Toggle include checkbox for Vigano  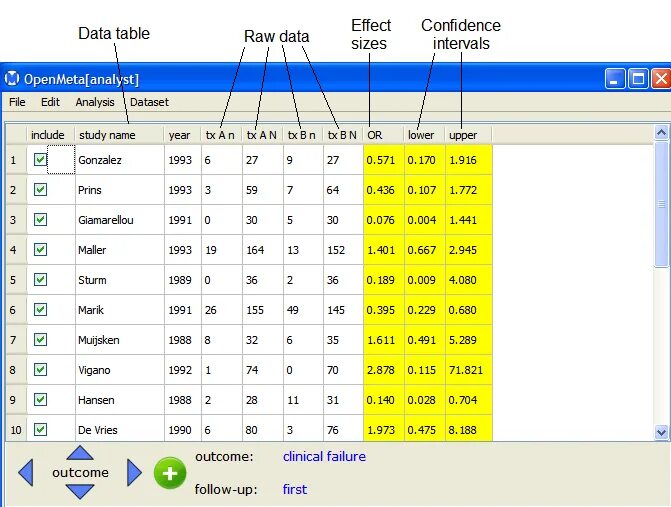point(40,370)
